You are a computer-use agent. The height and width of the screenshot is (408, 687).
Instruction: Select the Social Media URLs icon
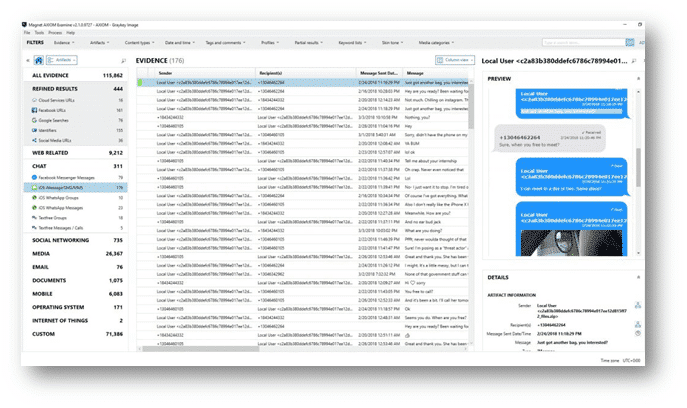[x=34, y=140]
